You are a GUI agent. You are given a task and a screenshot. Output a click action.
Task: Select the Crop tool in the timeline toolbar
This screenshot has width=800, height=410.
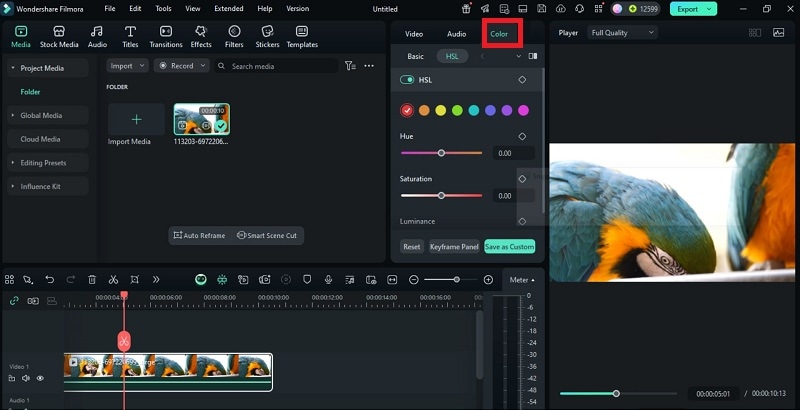(135, 279)
